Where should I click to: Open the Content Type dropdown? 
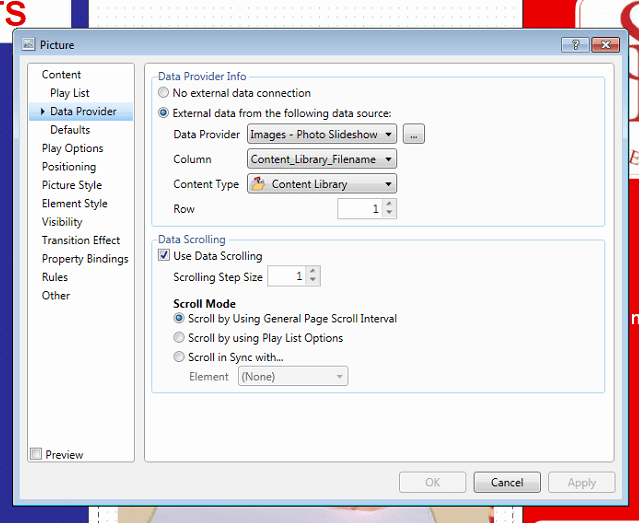[322, 184]
